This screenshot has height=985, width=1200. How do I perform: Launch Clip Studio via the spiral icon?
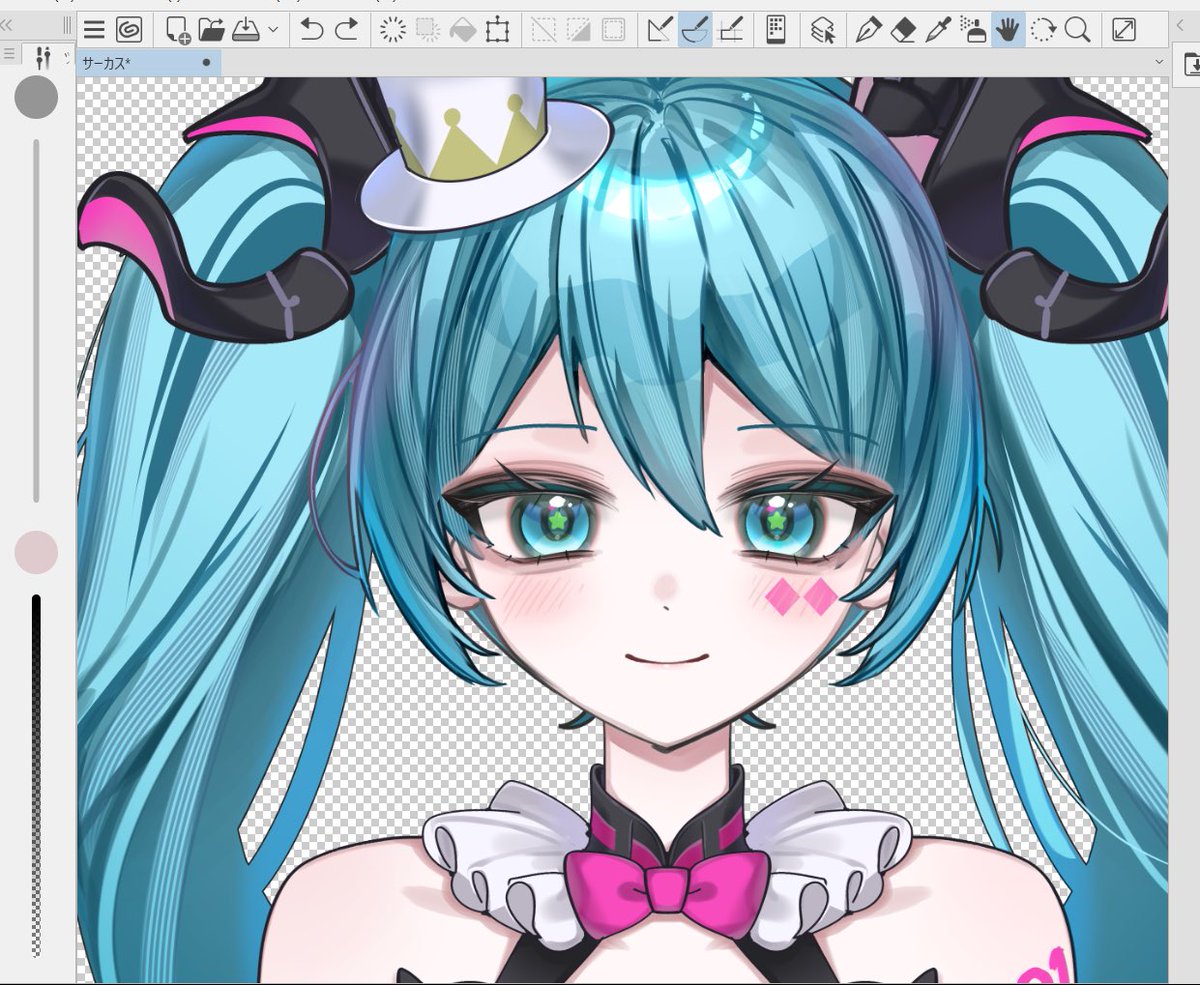pyautogui.click(x=129, y=30)
